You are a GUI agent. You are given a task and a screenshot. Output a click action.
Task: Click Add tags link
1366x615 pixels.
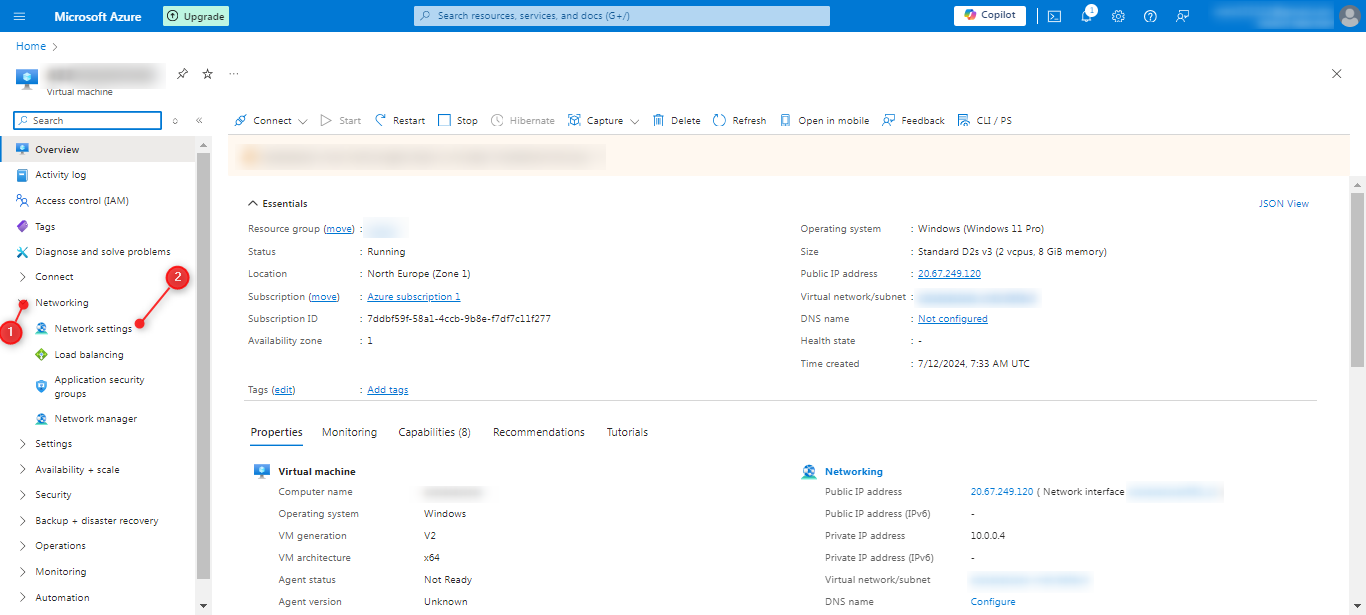click(388, 390)
